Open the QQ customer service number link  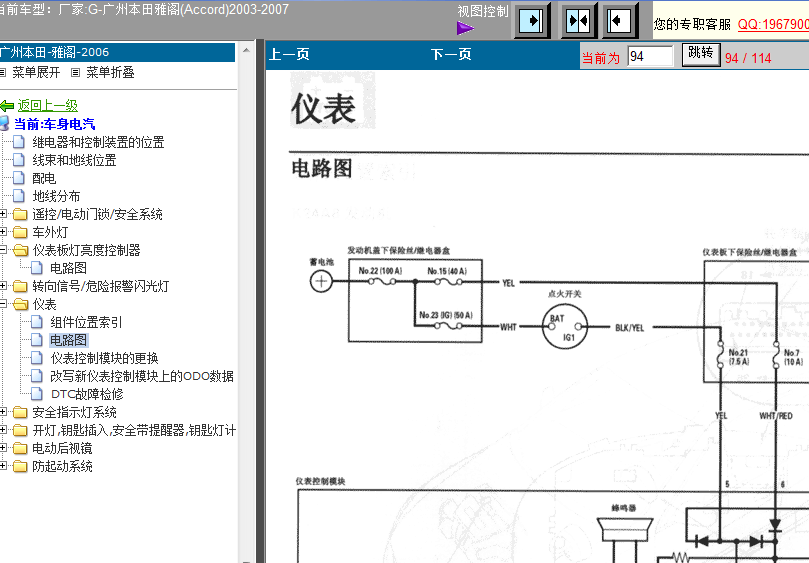pyautogui.click(x=773, y=24)
